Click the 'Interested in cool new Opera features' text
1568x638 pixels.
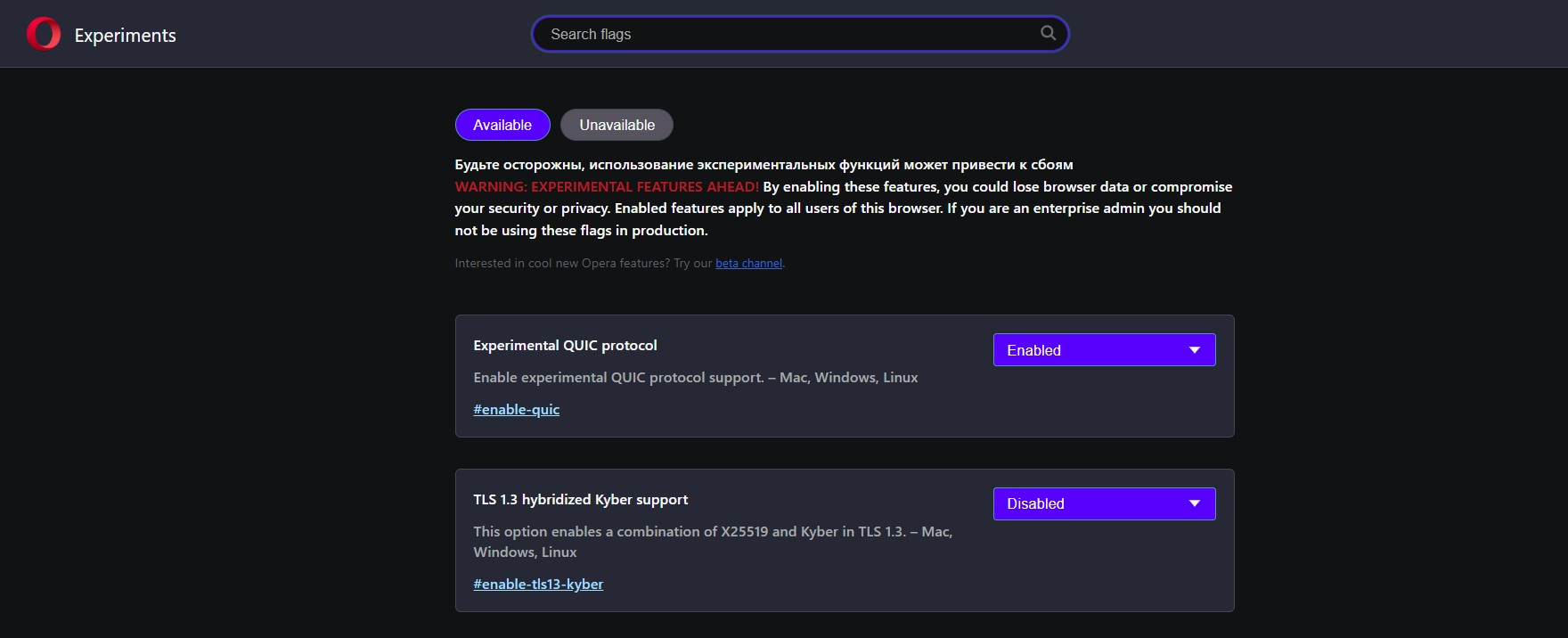pos(584,264)
